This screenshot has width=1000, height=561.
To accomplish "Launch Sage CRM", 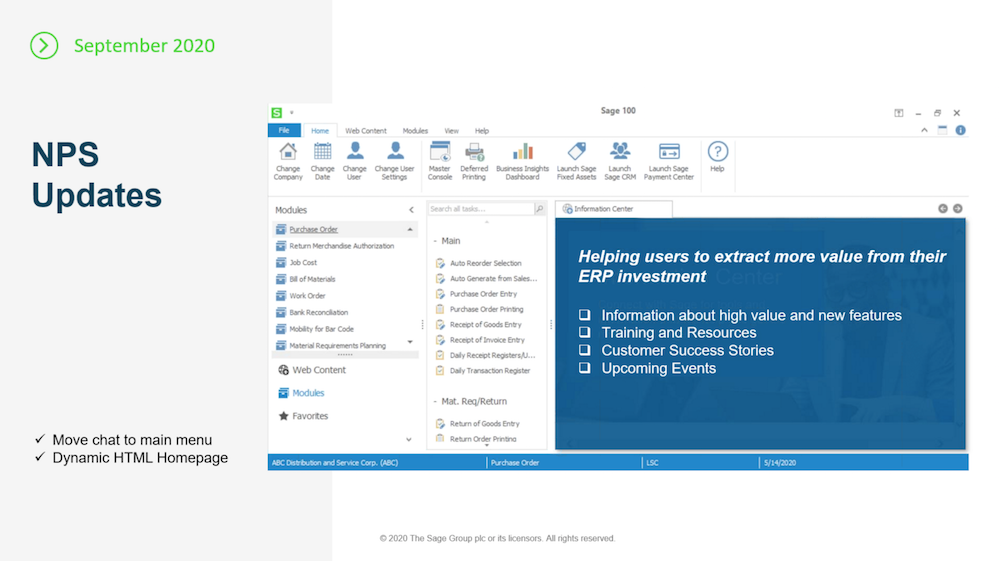I will (620, 161).
